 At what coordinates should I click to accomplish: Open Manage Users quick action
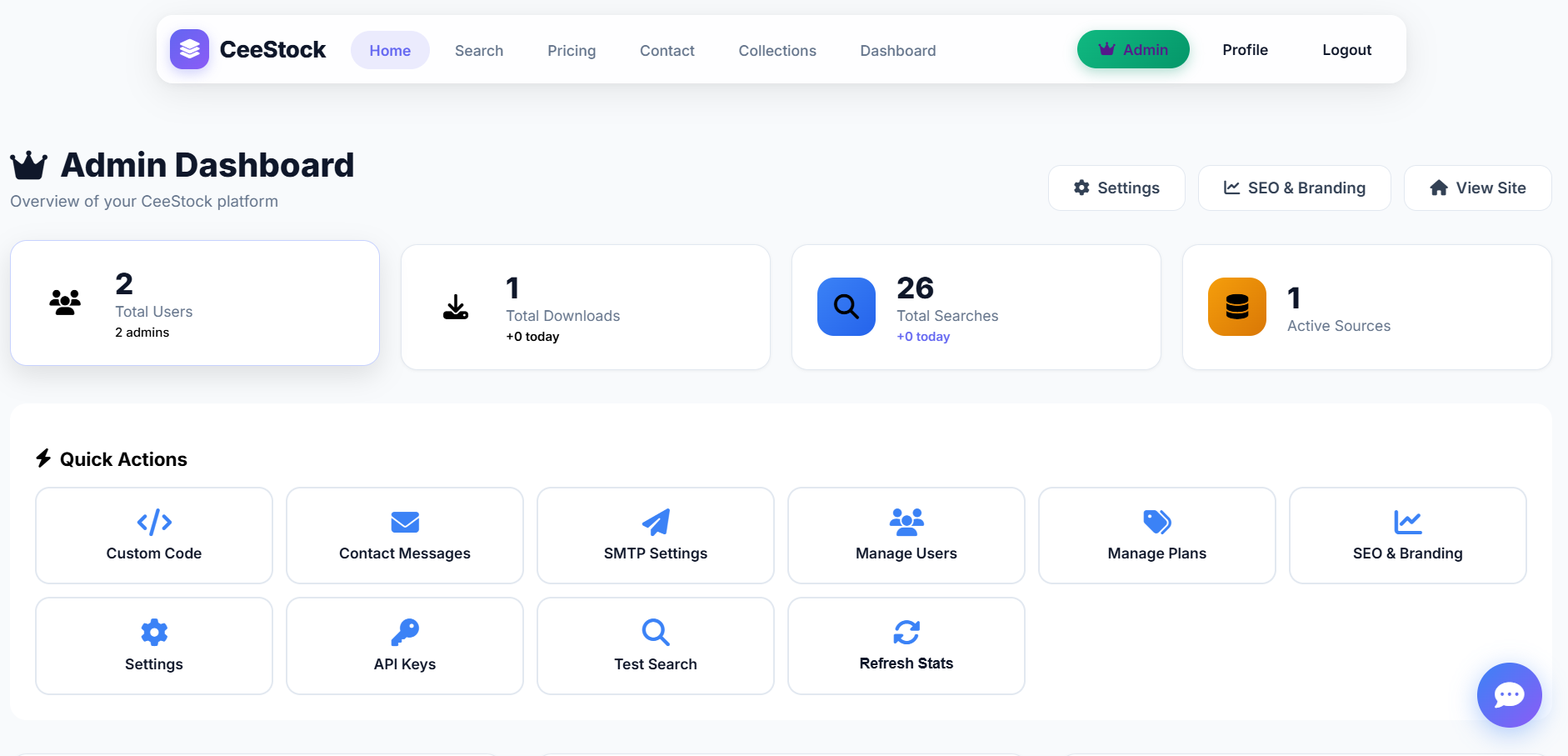click(x=906, y=535)
